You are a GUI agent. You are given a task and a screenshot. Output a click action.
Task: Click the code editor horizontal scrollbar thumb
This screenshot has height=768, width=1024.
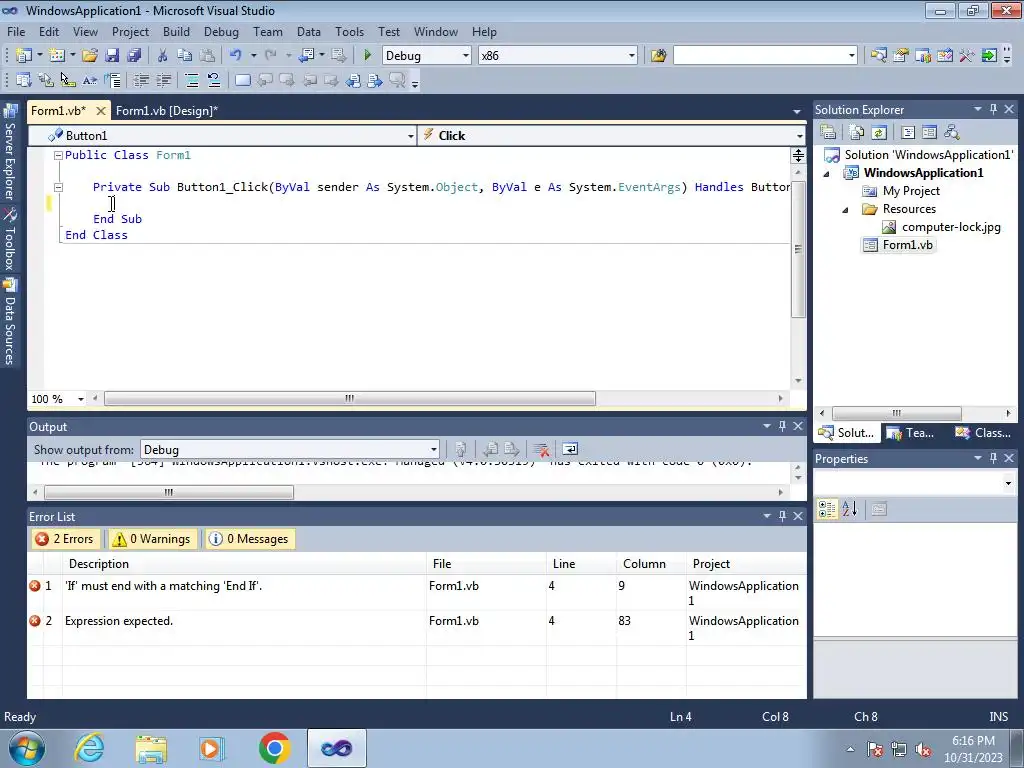[x=350, y=398]
